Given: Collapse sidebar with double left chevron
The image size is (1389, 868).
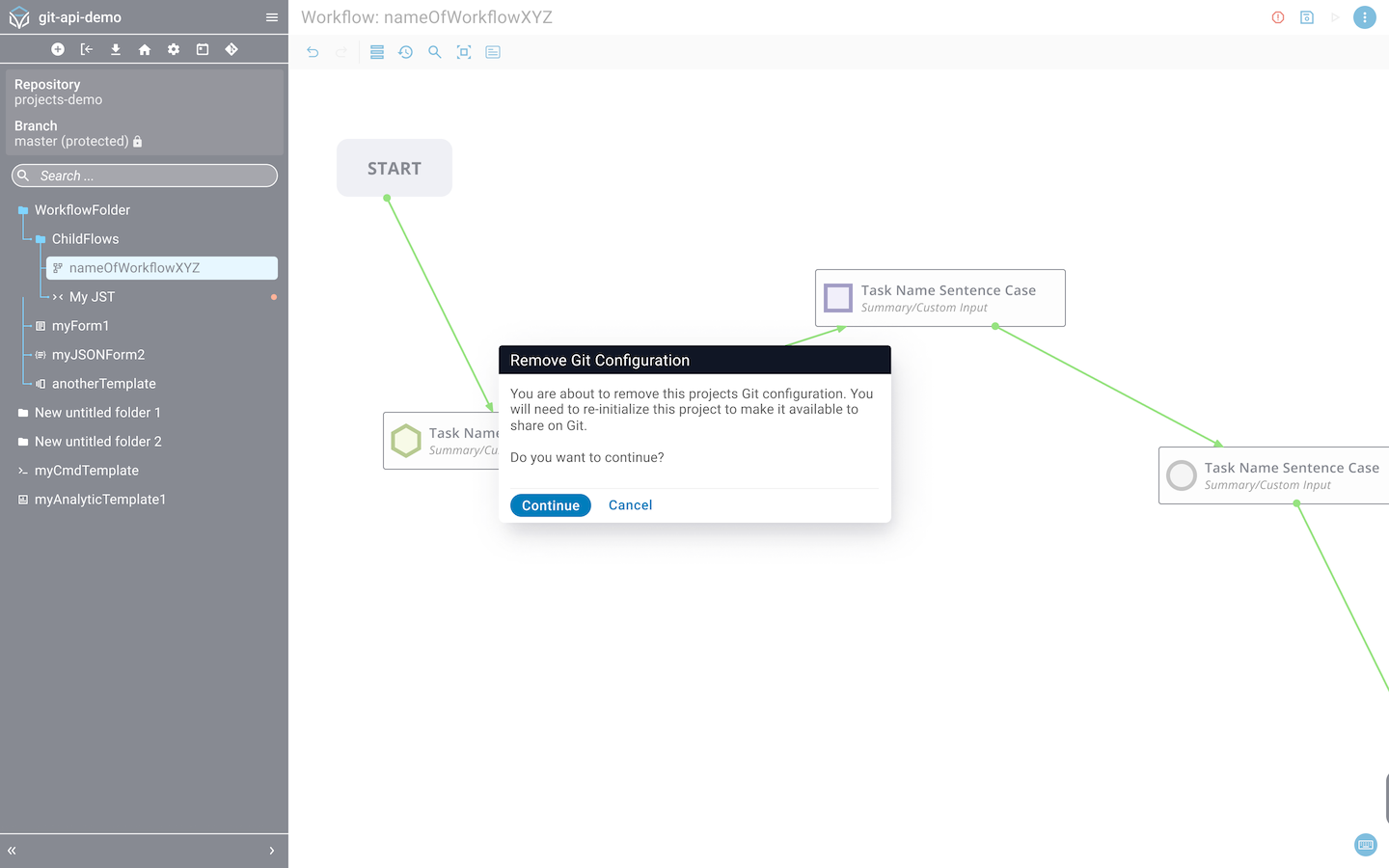Looking at the screenshot, I should tap(12, 851).
